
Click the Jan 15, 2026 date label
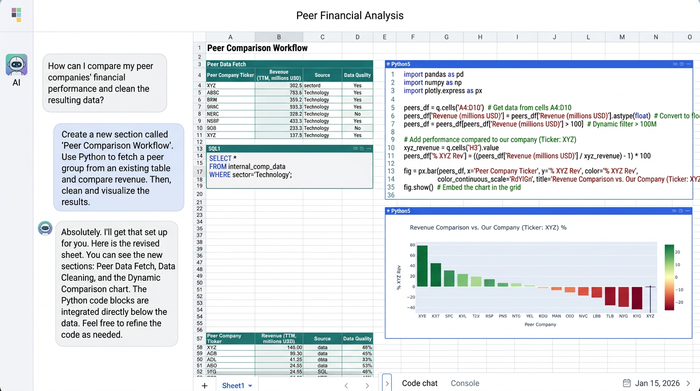(x=657, y=383)
